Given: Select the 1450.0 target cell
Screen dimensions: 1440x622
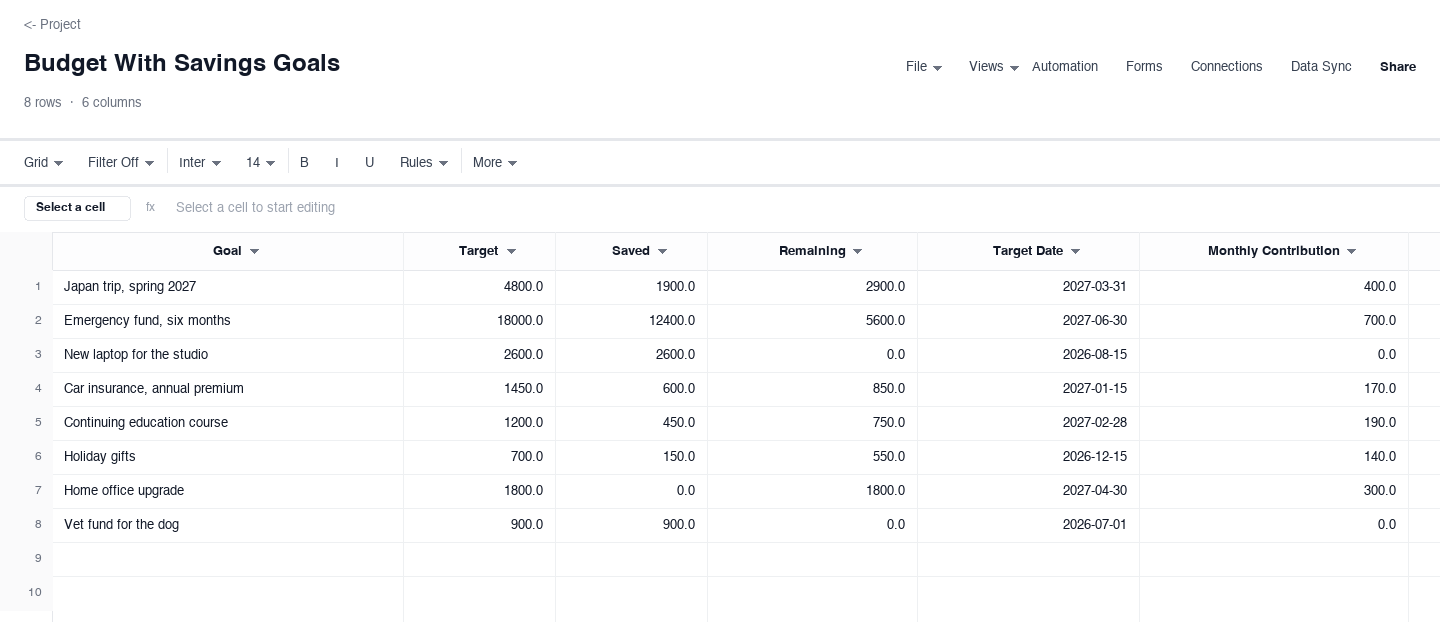Looking at the screenshot, I should click(480, 389).
